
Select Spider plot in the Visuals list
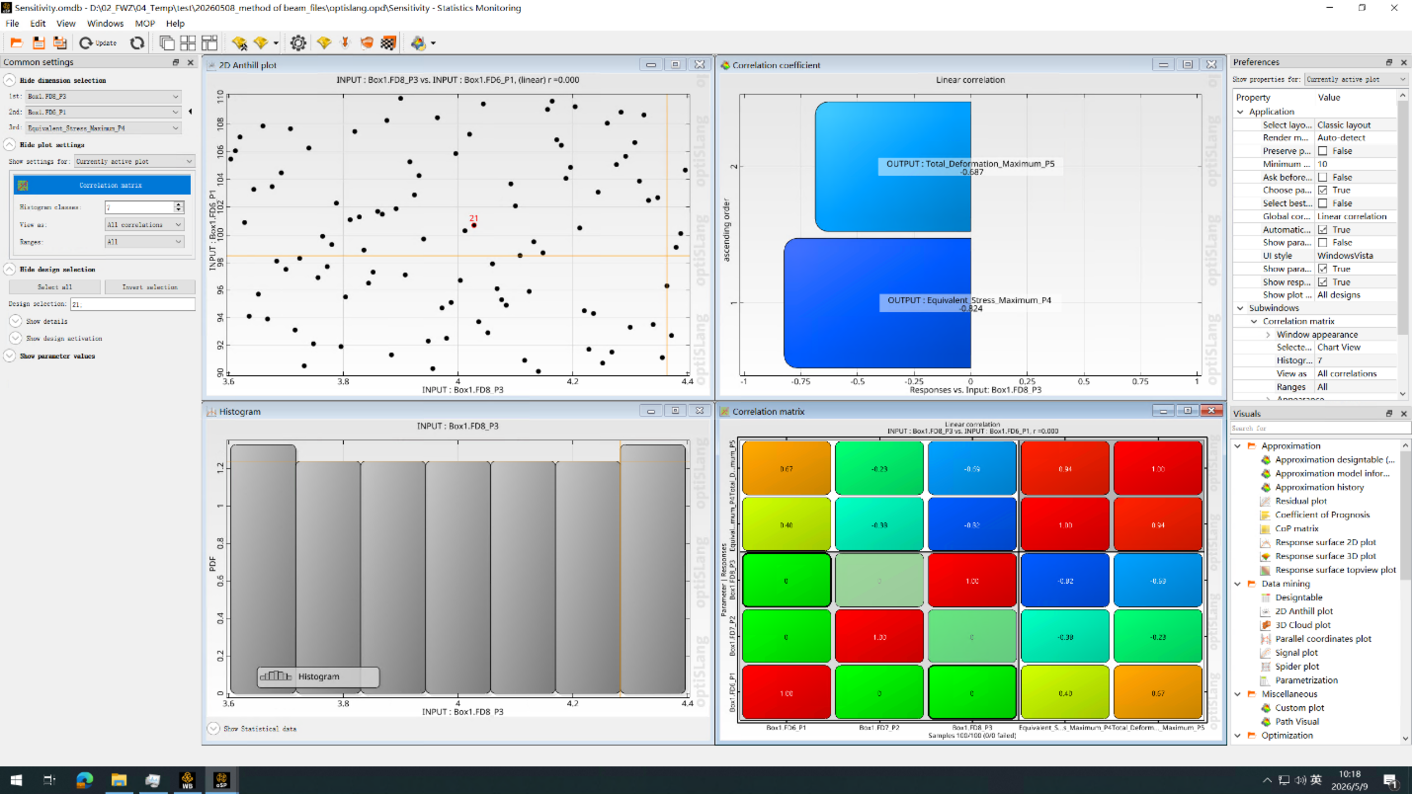click(x=1296, y=666)
